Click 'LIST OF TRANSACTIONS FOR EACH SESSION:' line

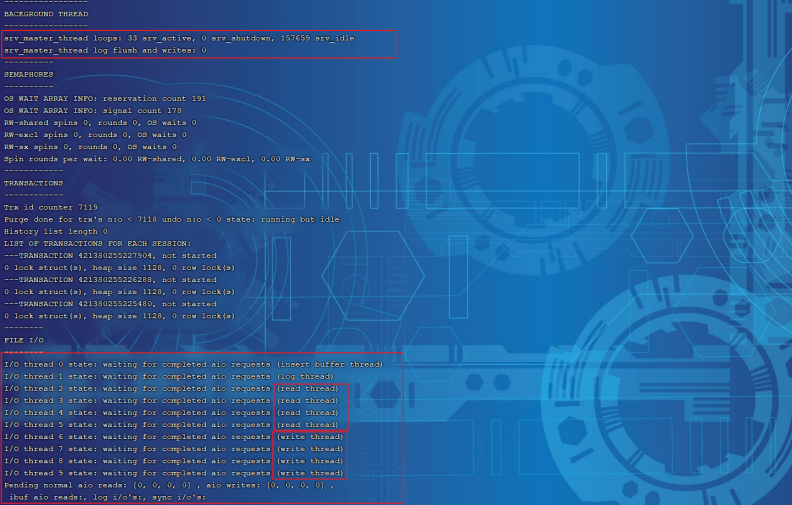(x=97, y=243)
